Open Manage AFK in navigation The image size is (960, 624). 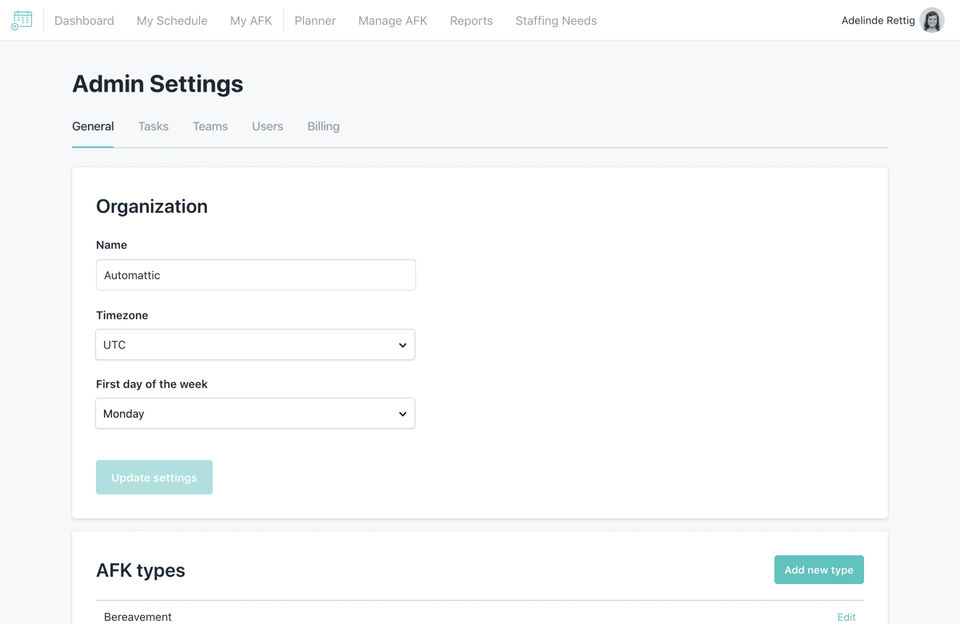click(x=393, y=21)
